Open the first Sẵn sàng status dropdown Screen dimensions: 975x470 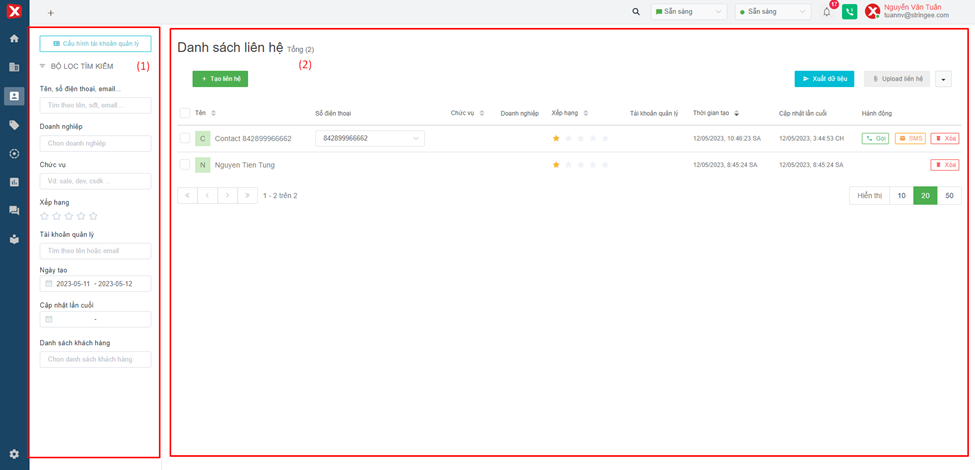tap(689, 12)
